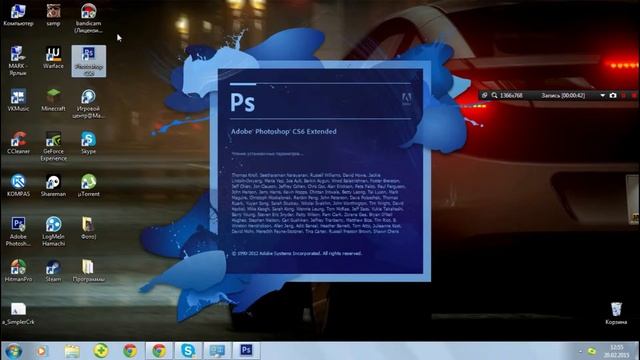The image size is (640, 360).
Task: Select the Steam desktop shortcut
Action: pos(53,271)
